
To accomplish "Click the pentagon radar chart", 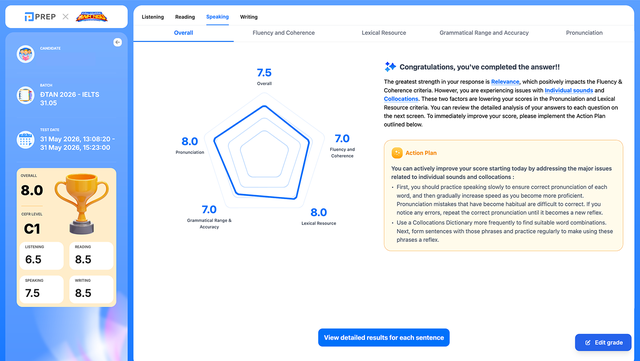I will coord(264,150).
